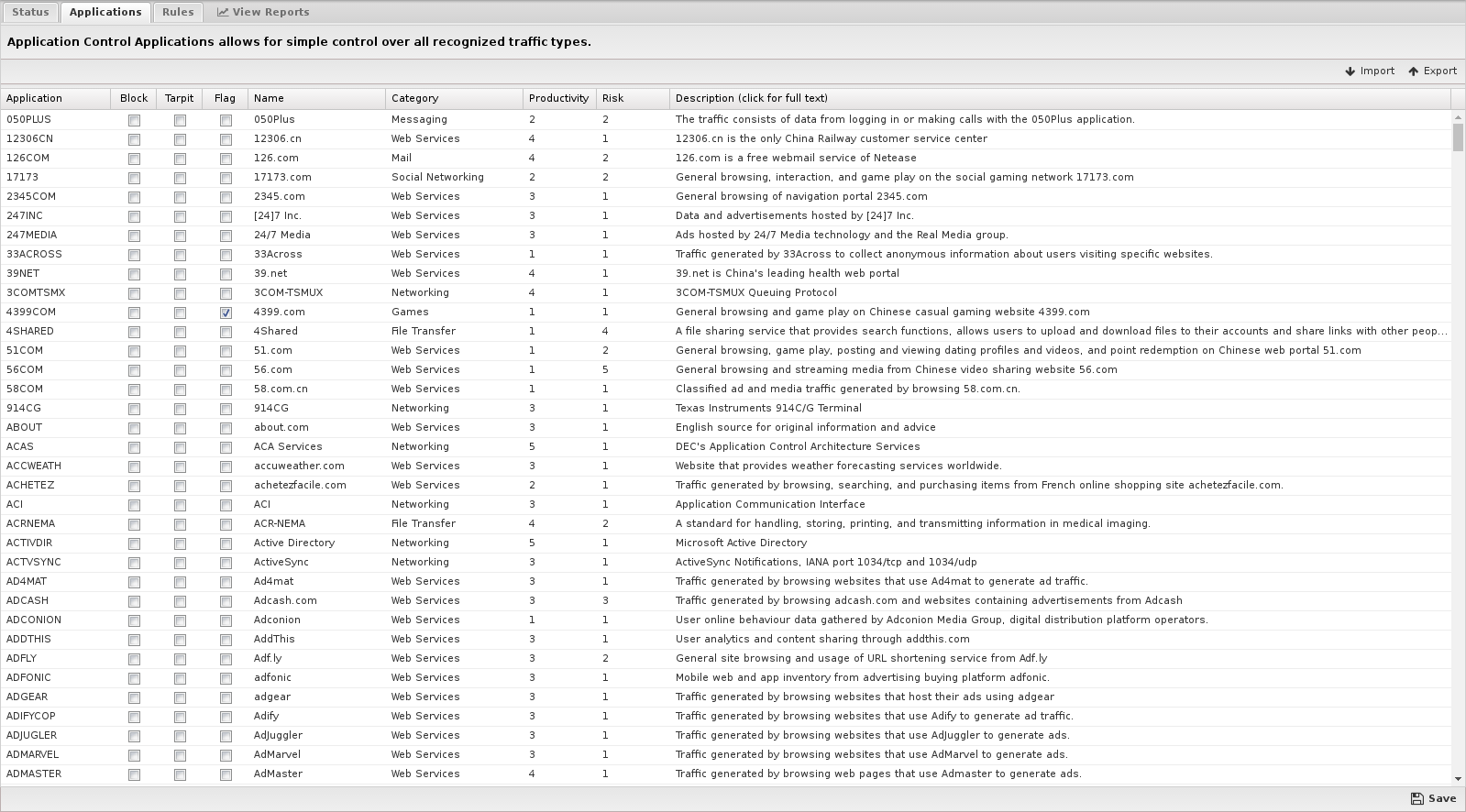Screen dimensions: 1466x812
Task: Check Block for ADCASH
Action: (x=134, y=601)
